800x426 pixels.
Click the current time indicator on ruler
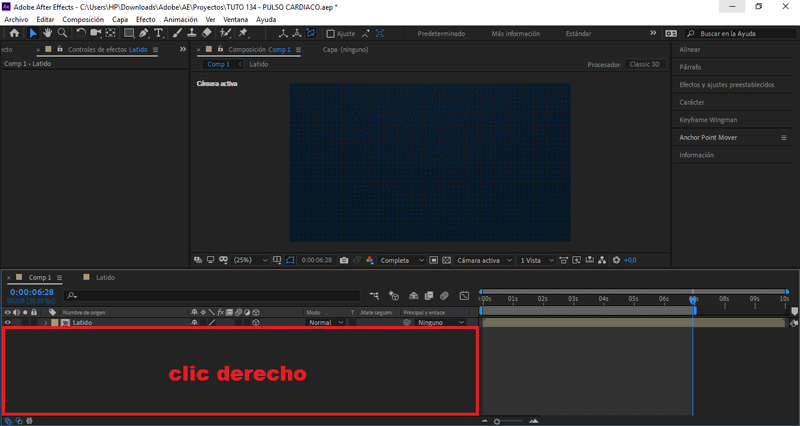click(x=693, y=299)
